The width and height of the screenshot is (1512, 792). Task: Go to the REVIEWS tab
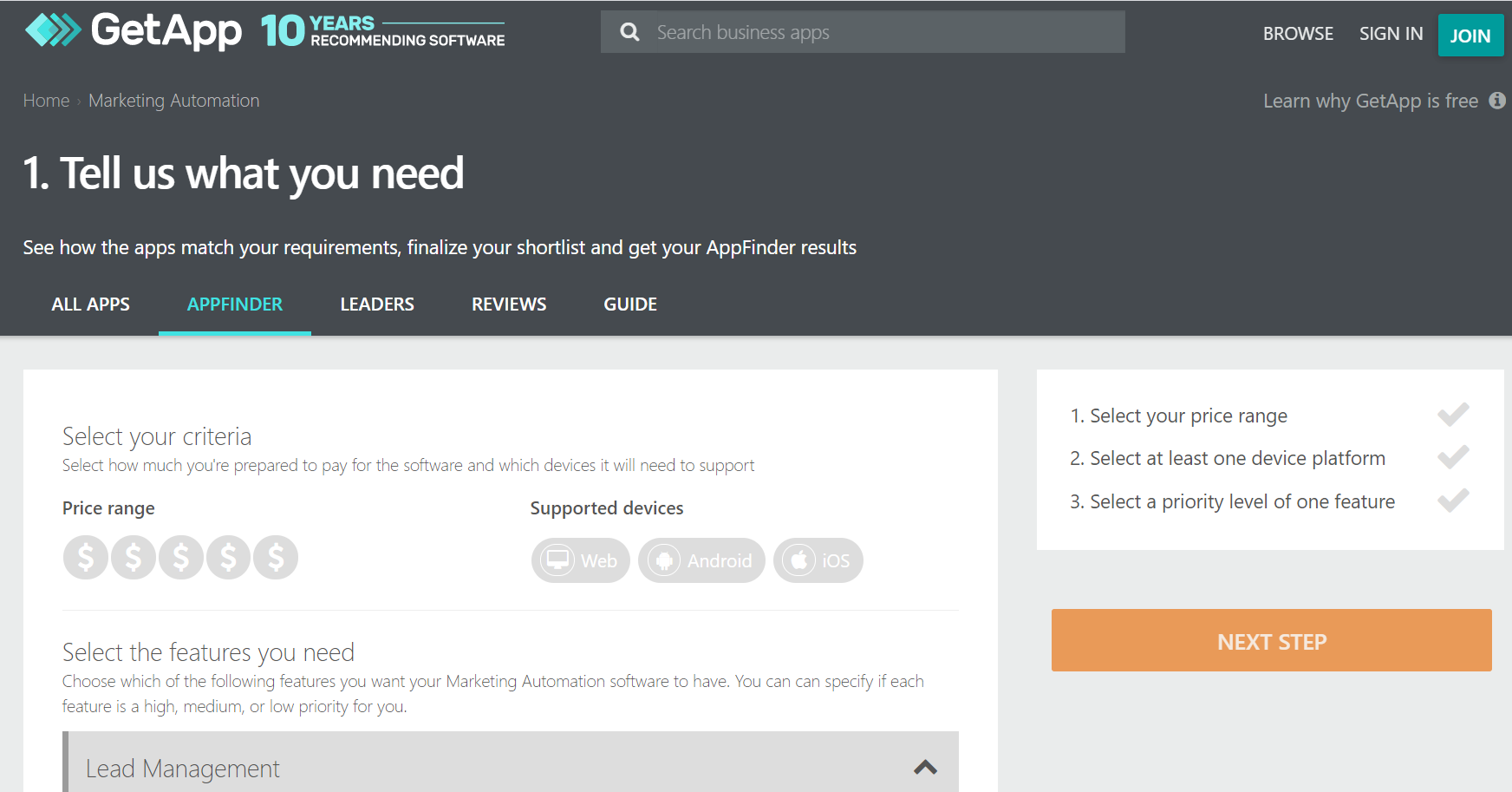[x=509, y=304]
